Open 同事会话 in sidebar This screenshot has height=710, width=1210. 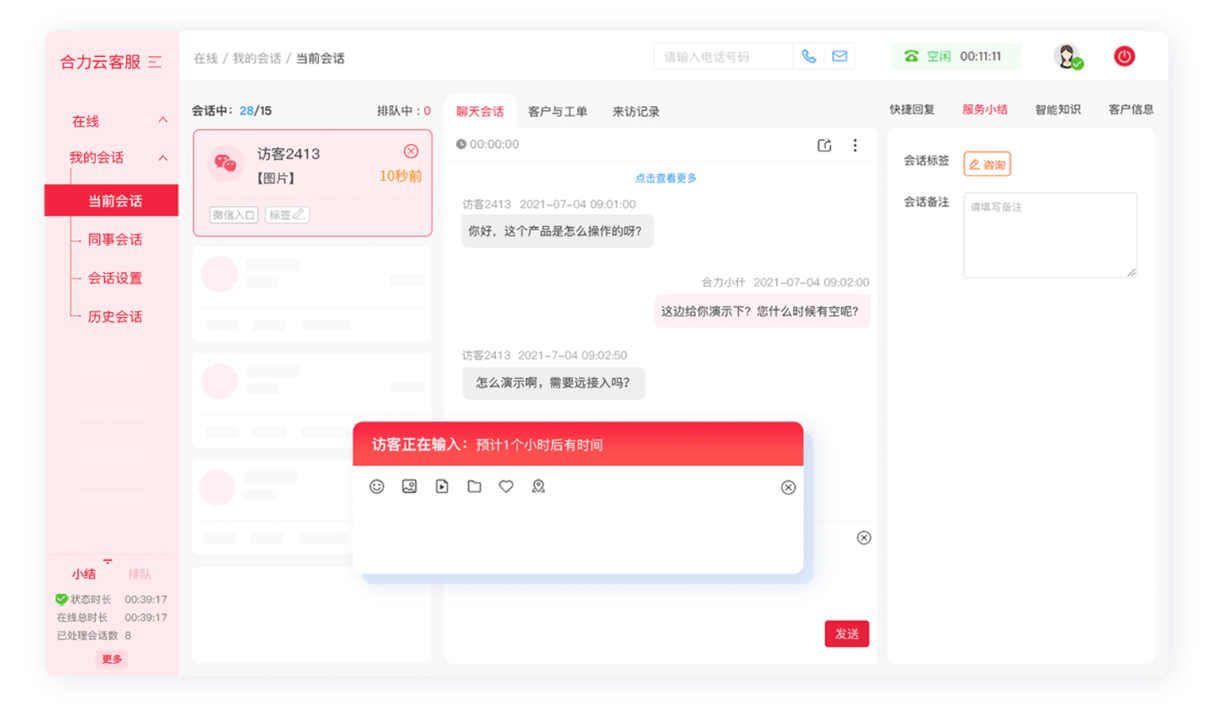(115, 239)
